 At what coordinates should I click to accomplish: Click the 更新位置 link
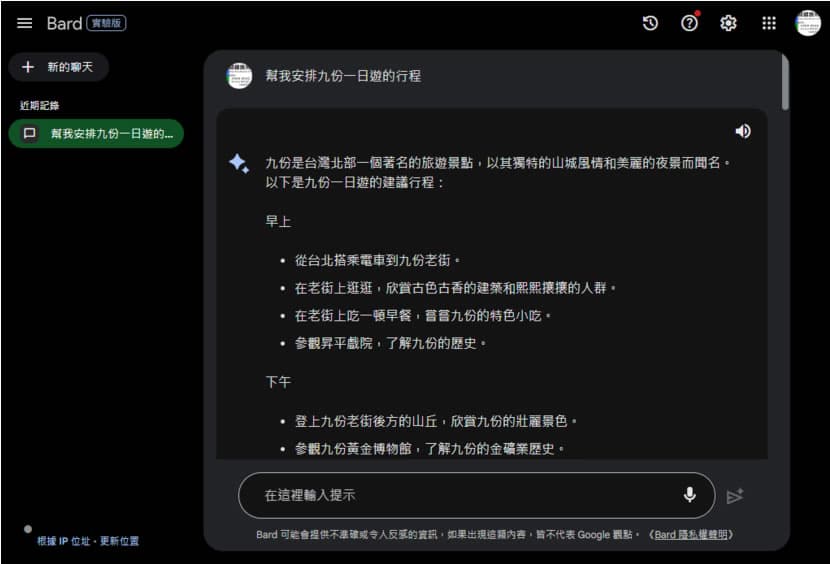click(x=120, y=541)
